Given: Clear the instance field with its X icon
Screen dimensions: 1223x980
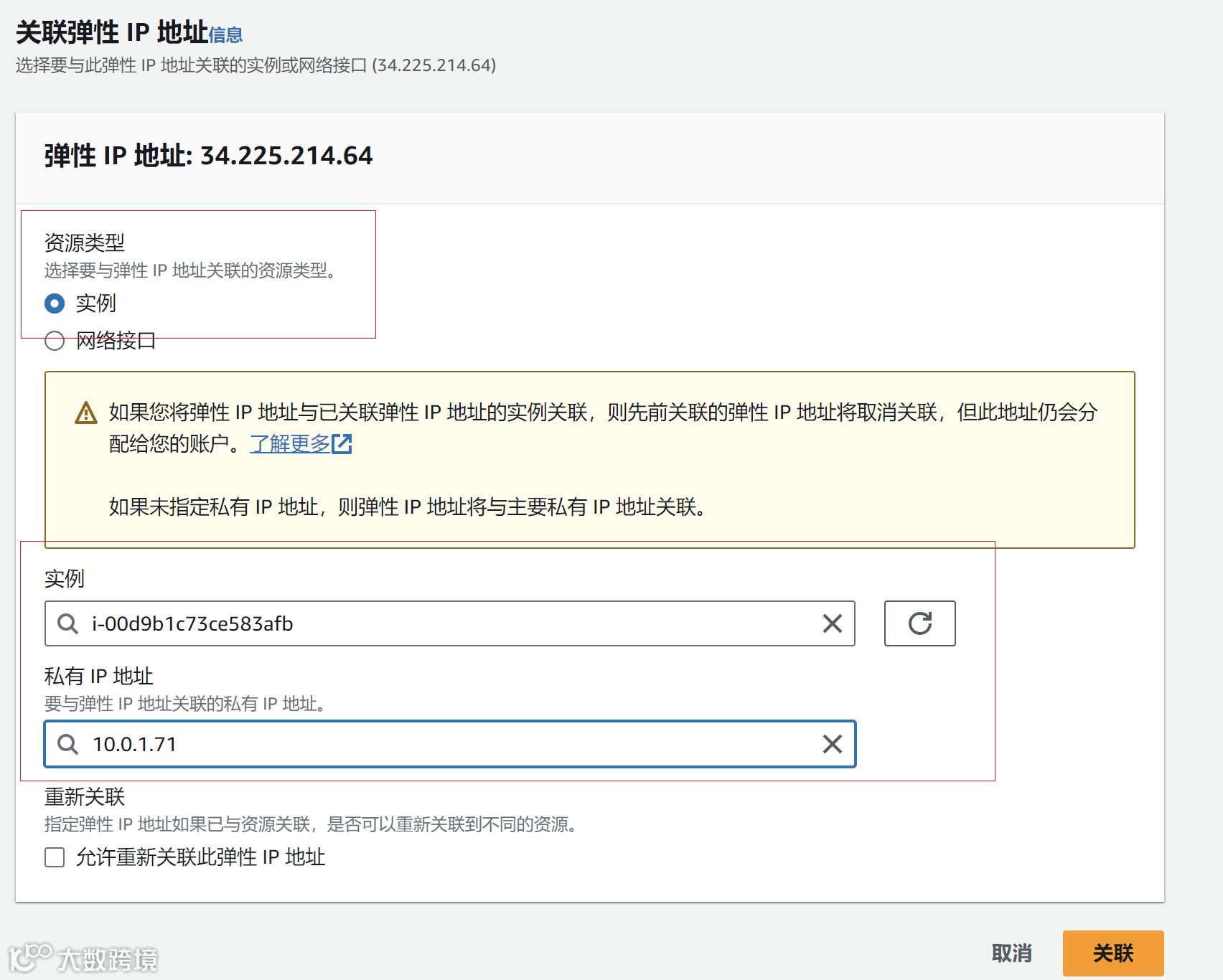Looking at the screenshot, I should [x=832, y=623].
